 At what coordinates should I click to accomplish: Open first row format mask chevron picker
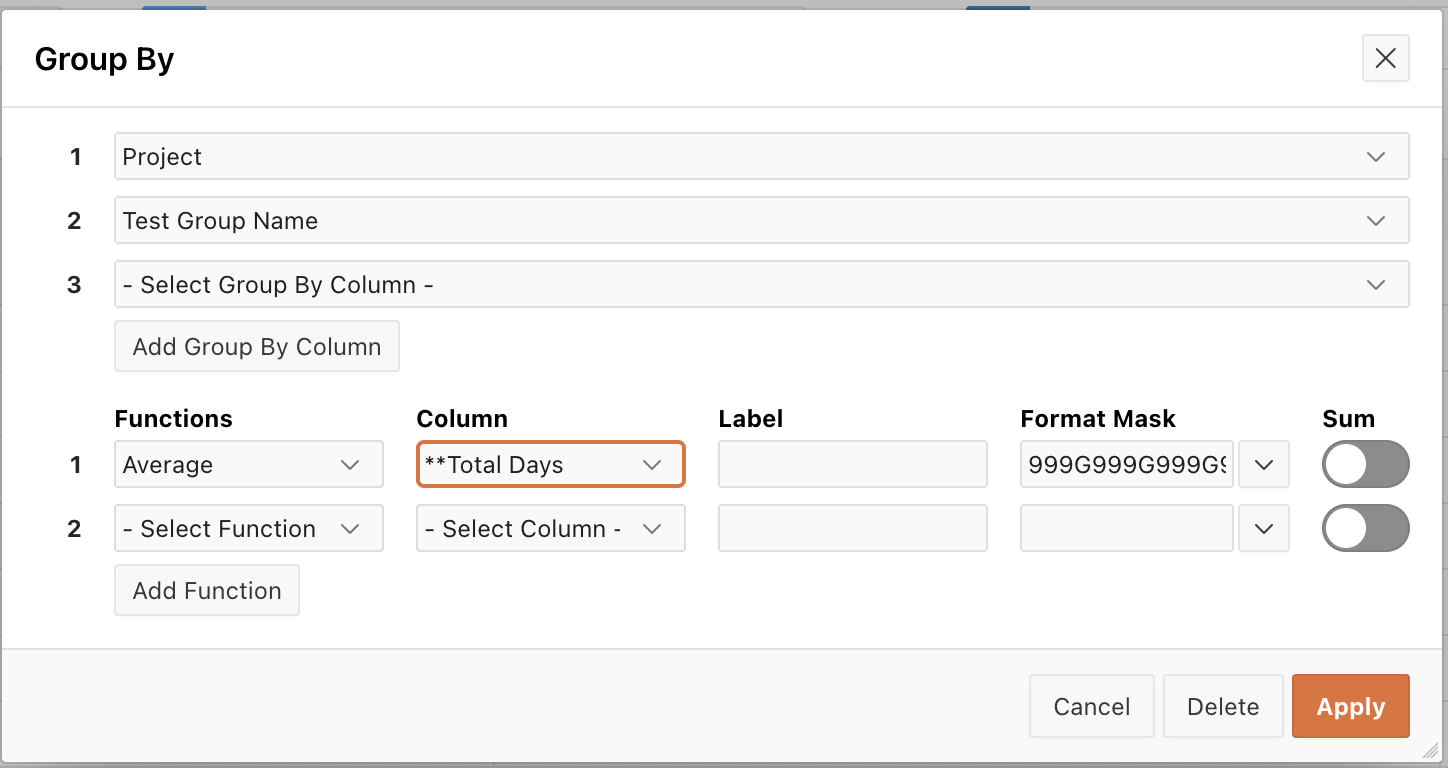pos(1264,465)
